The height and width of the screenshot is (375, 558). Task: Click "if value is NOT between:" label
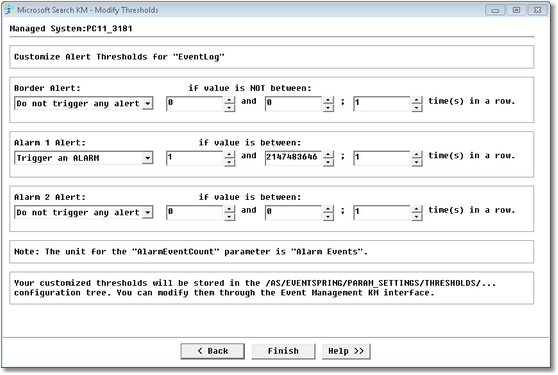coord(250,88)
